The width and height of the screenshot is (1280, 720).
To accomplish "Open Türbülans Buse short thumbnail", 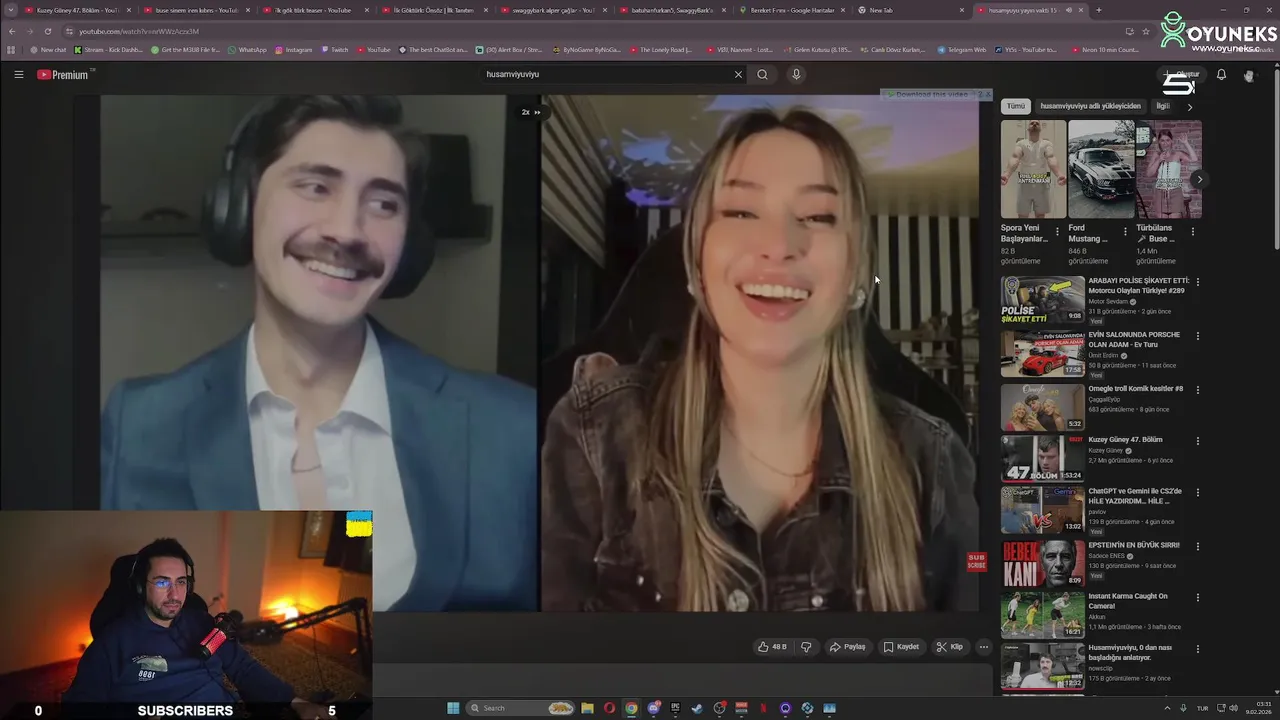I will 1169,169.
